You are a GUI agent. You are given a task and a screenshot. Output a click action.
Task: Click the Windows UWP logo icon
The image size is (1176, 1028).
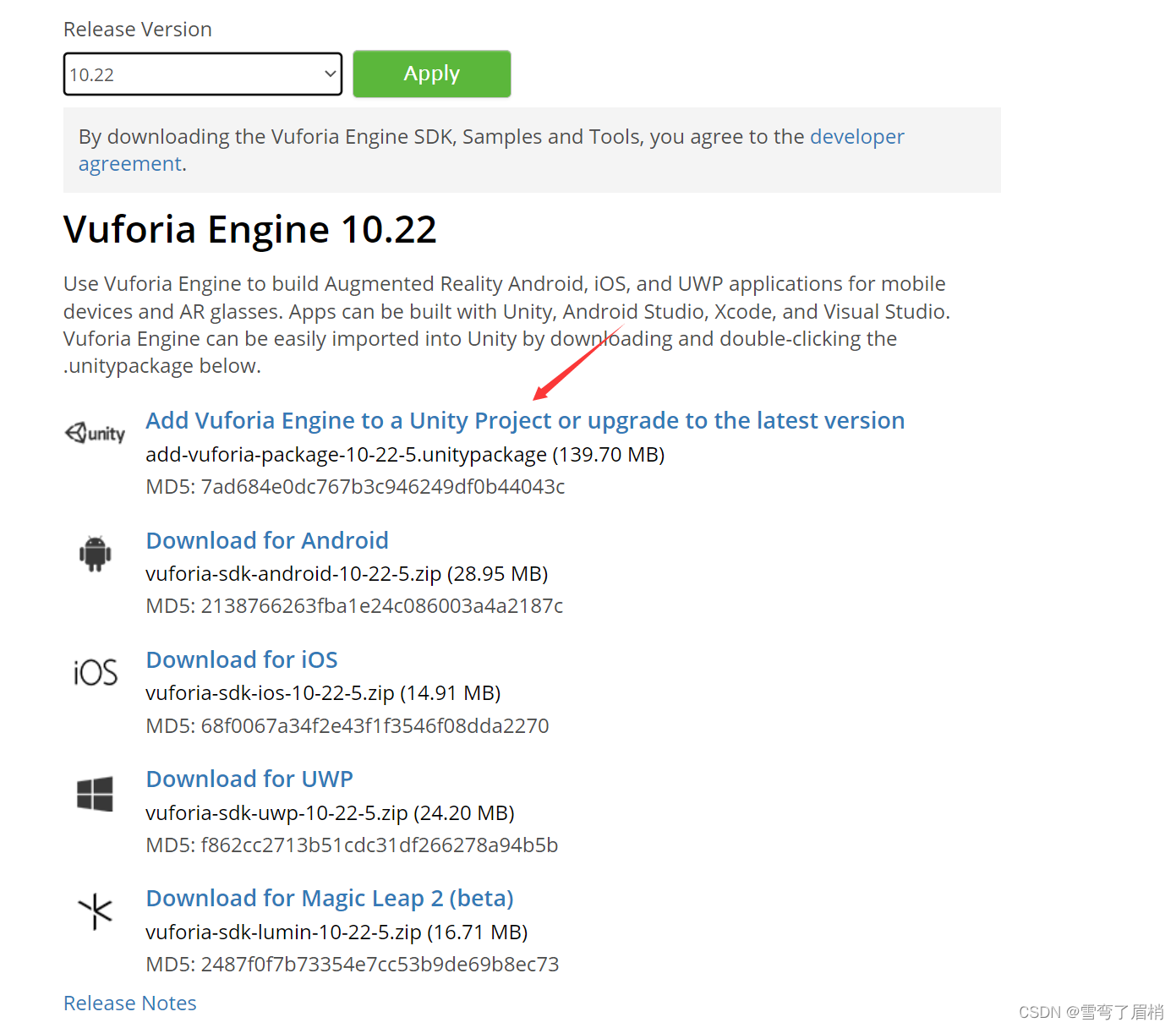point(95,794)
